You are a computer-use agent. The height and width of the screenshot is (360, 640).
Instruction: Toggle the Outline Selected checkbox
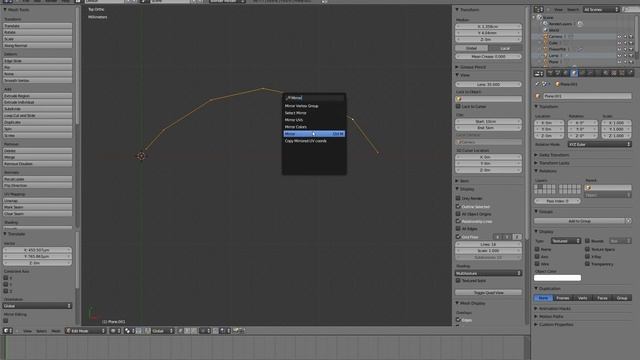pos(458,206)
